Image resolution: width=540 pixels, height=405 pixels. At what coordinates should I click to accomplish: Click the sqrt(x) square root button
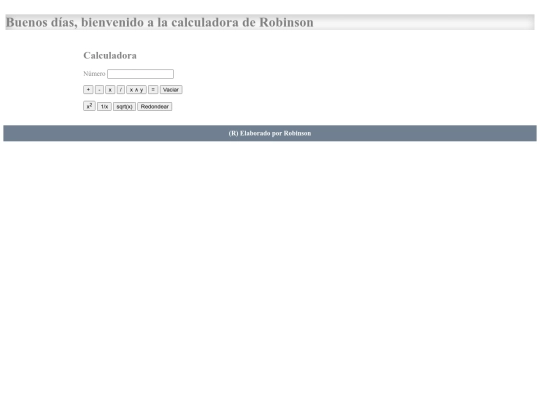[x=124, y=107]
